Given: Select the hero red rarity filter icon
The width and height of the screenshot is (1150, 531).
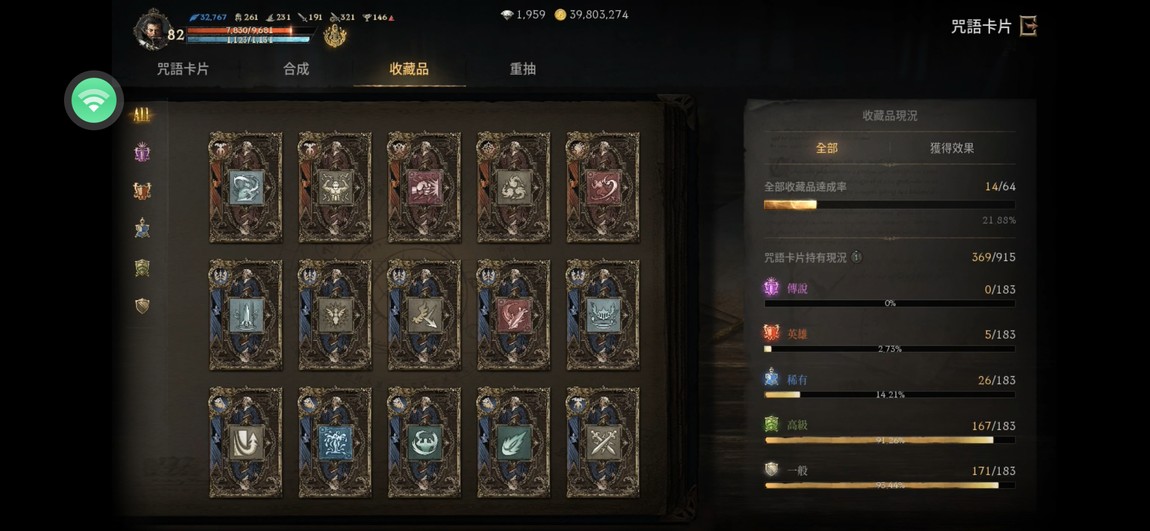Looking at the screenshot, I should [x=142, y=191].
